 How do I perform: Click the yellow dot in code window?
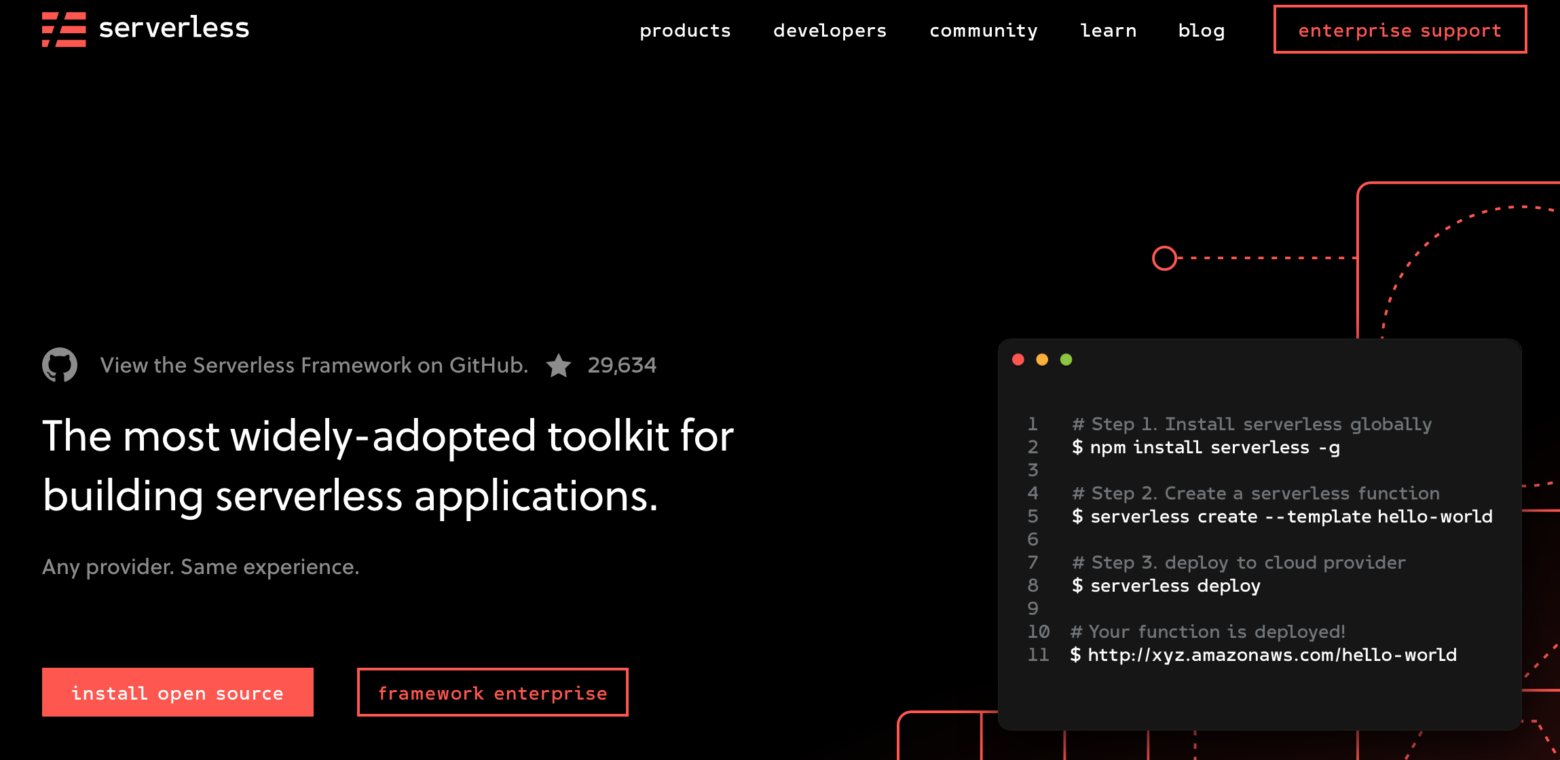tap(1042, 360)
